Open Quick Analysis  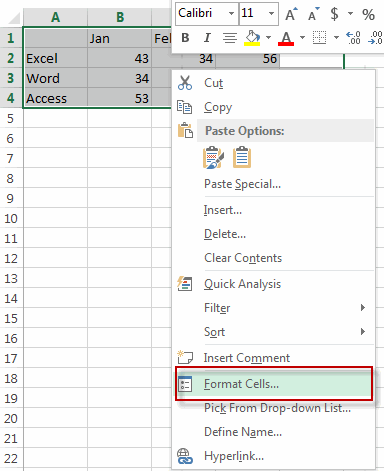click(x=273, y=284)
